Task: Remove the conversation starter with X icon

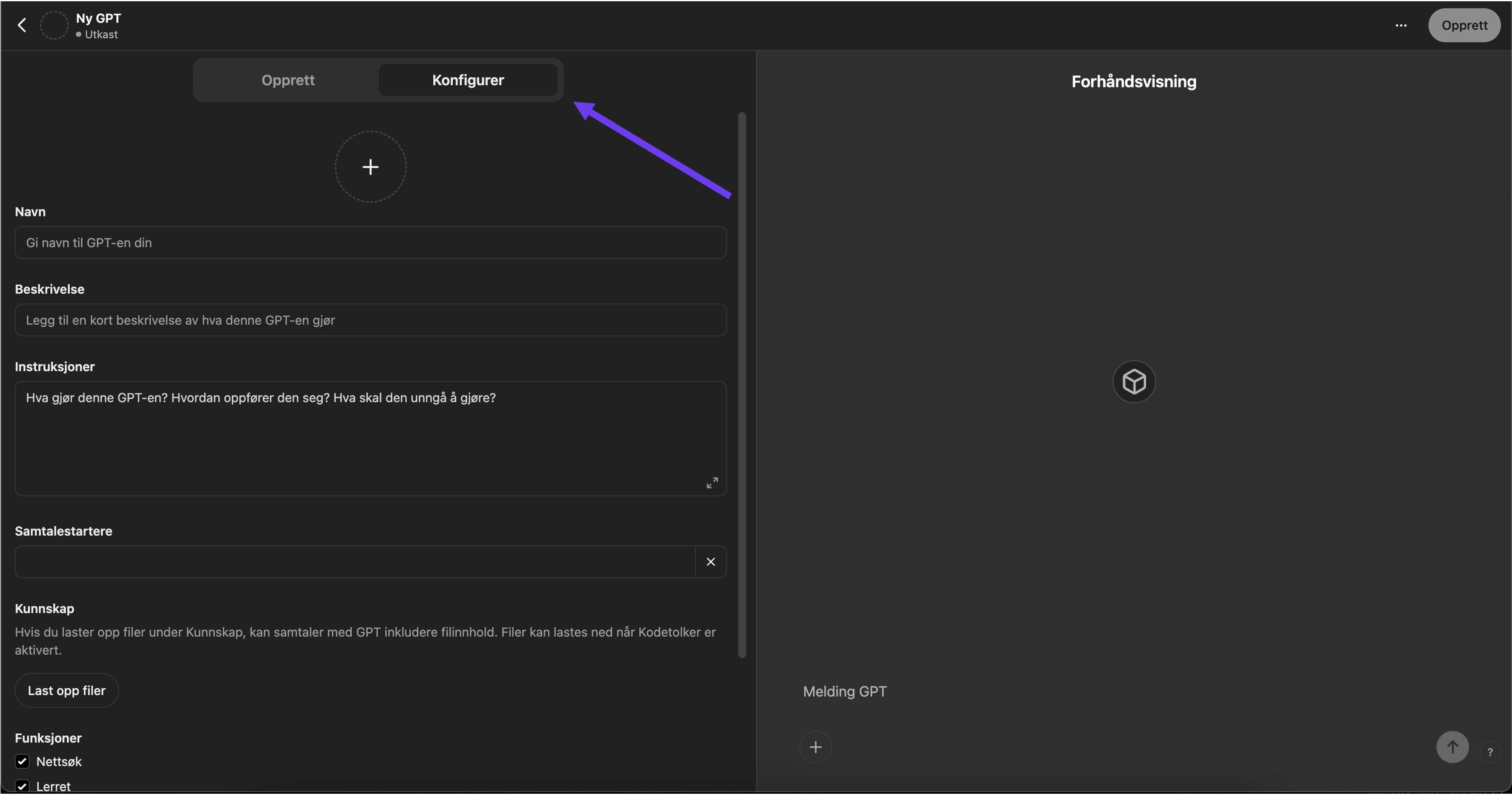Action: pyautogui.click(x=710, y=562)
